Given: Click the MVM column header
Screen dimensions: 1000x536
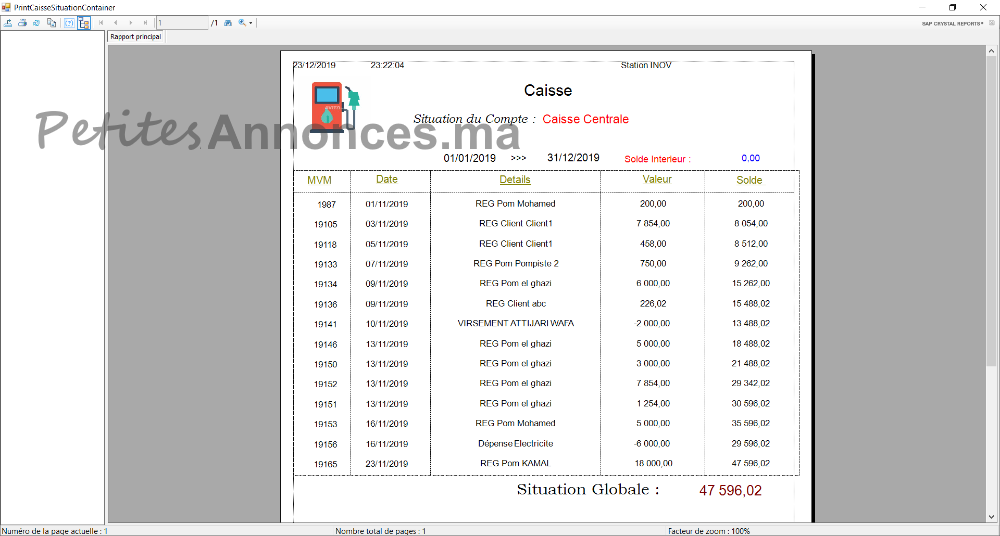Looking at the screenshot, I should click(x=320, y=181).
